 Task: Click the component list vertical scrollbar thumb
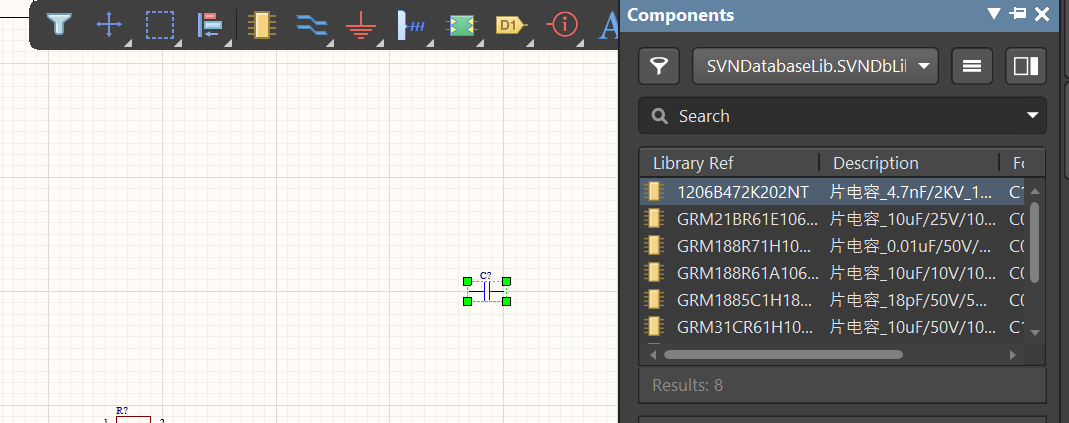click(x=1034, y=242)
